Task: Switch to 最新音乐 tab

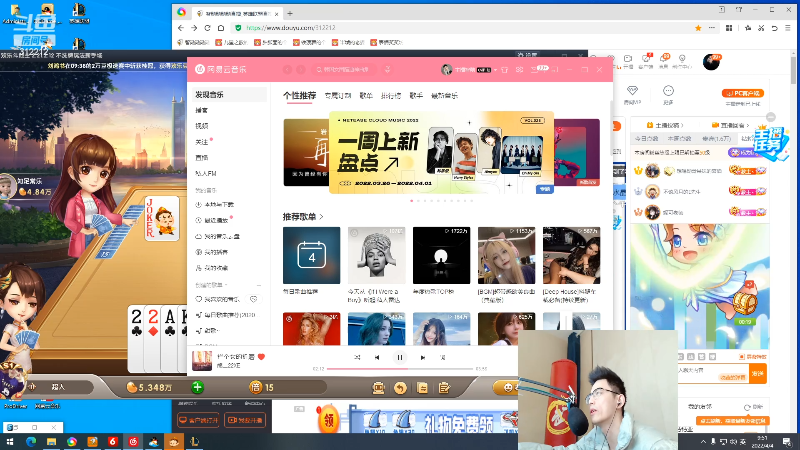Action: click(x=444, y=95)
